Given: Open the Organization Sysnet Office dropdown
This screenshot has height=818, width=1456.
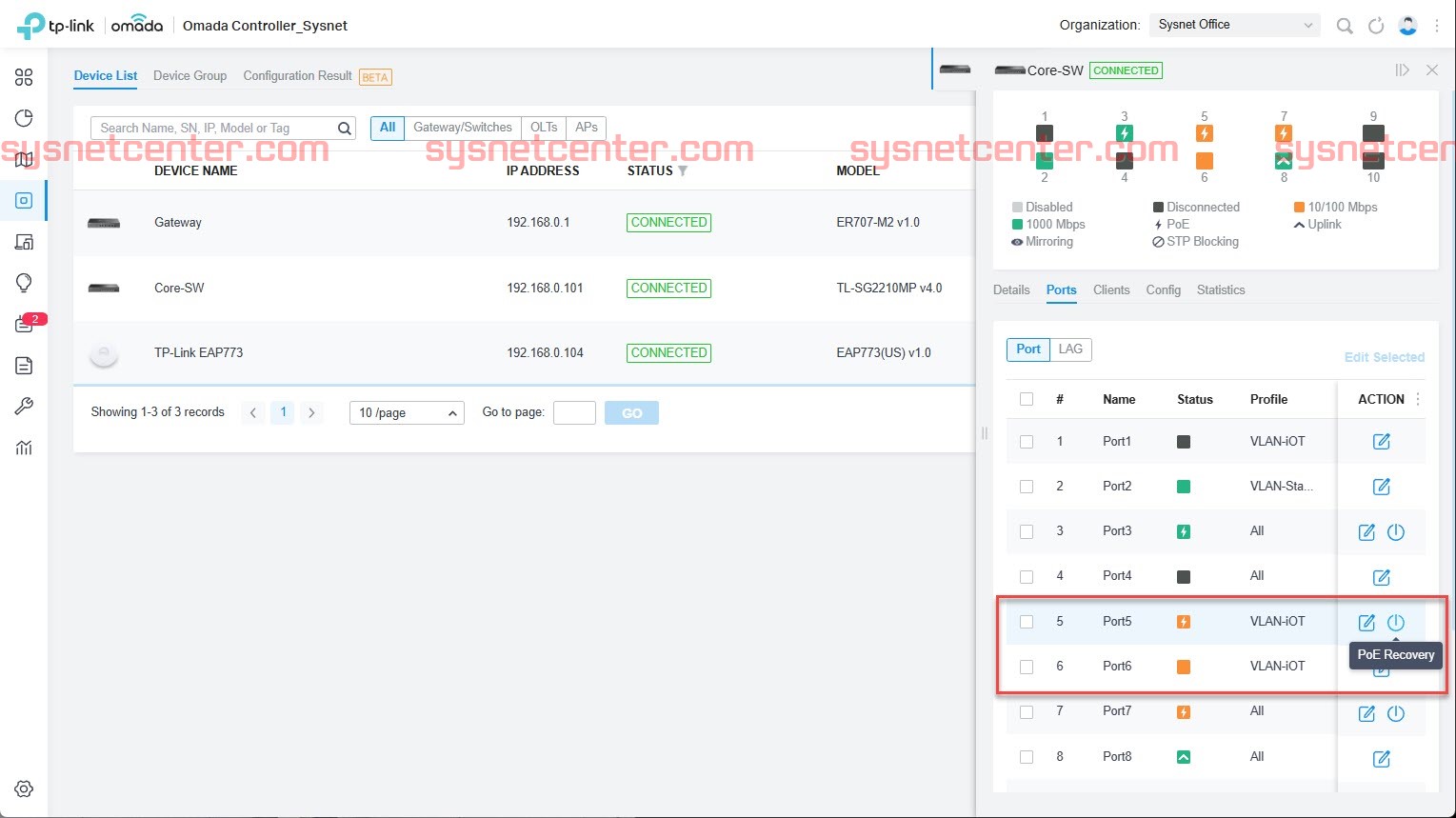Looking at the screenshot, I should point(1235,25).
